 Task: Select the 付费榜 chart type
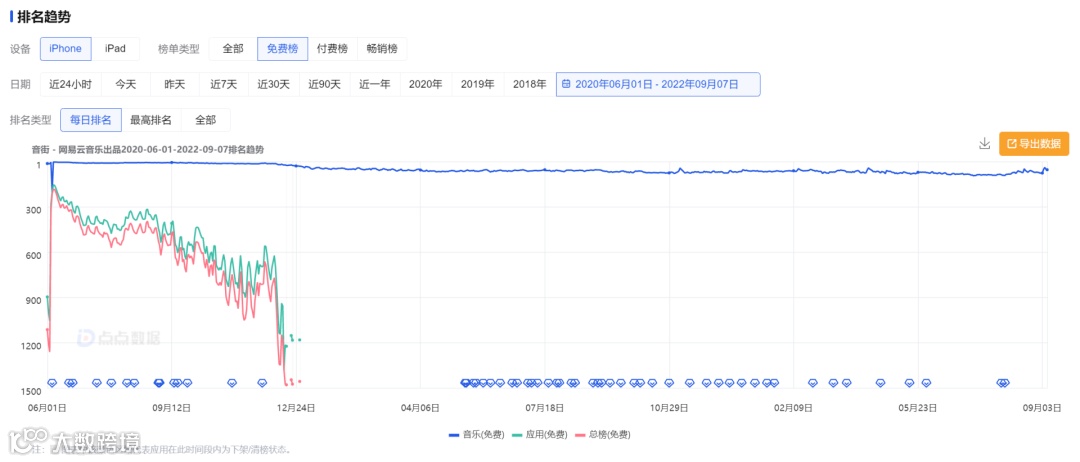(x=332, y=49)
